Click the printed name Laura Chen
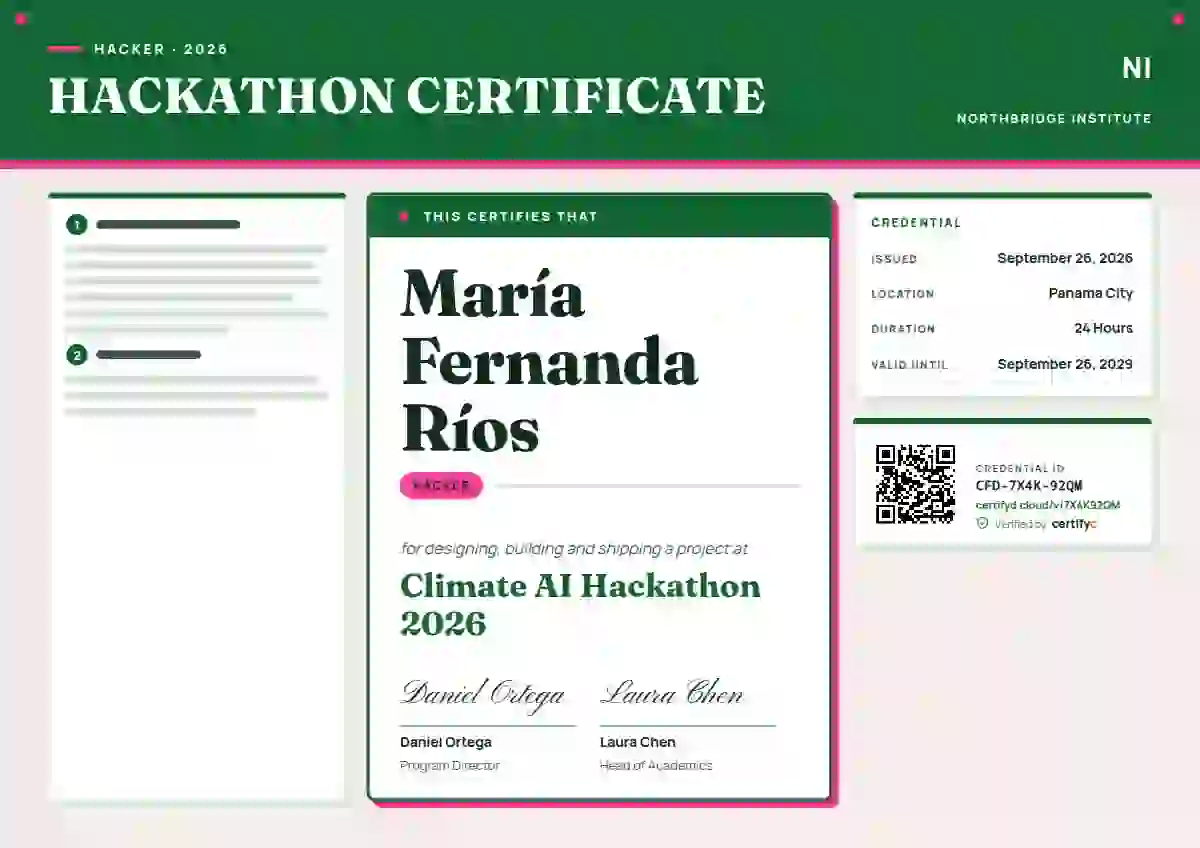This screenshot has height=848, width=1200. pyautogui.click(x=638, y=742)
